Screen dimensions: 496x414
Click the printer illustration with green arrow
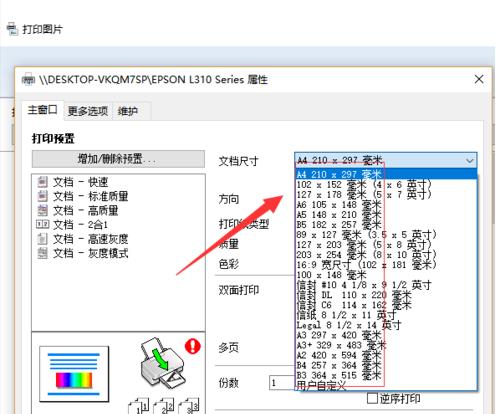[162, 363]
